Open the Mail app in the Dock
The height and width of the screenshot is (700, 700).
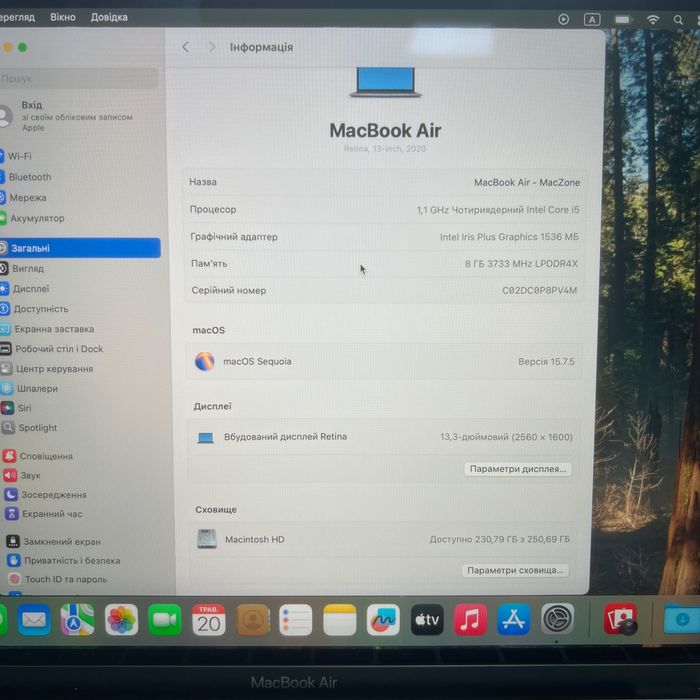pos(34,619)
